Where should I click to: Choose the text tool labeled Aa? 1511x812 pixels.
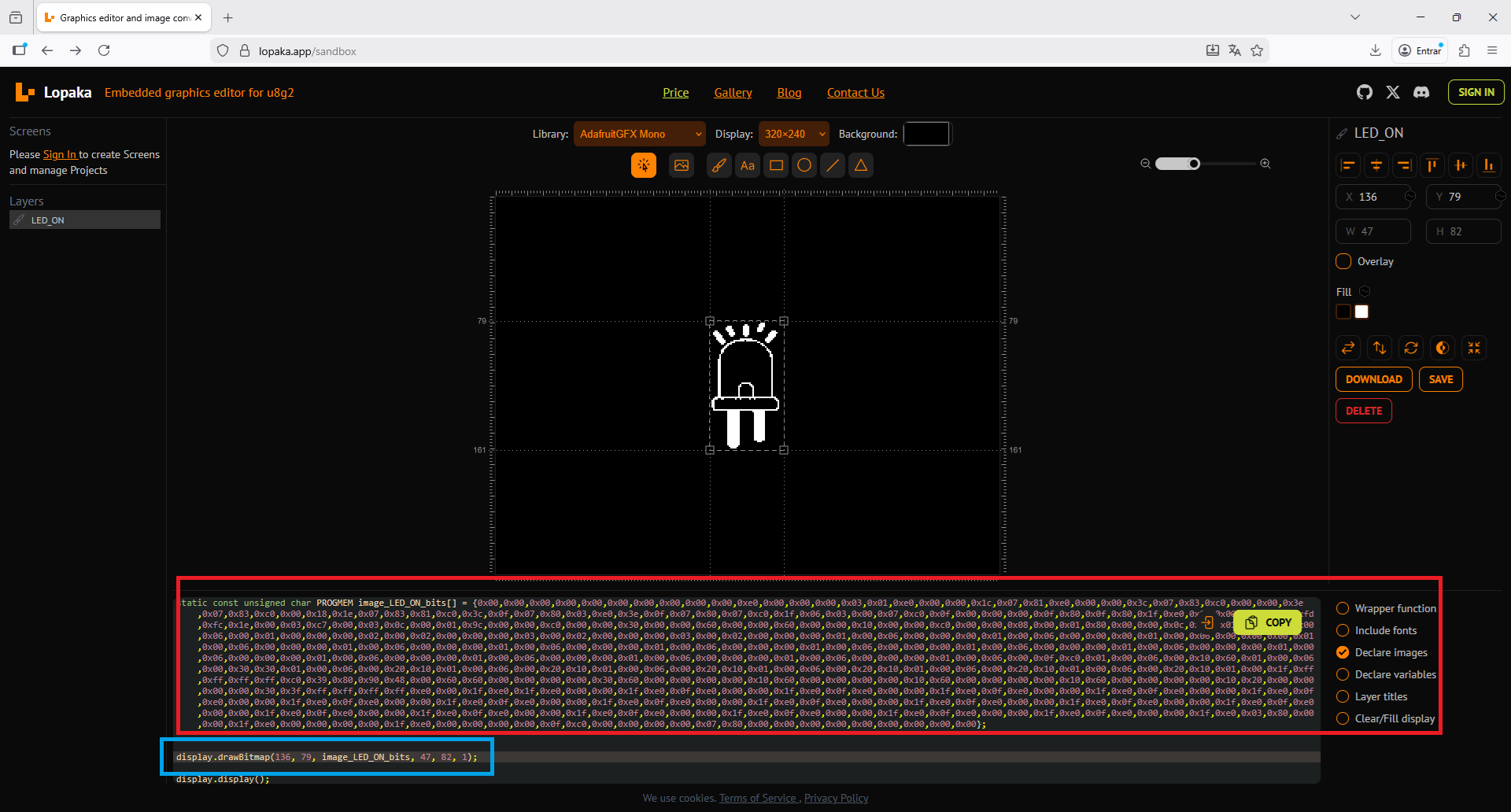point(748,165)
